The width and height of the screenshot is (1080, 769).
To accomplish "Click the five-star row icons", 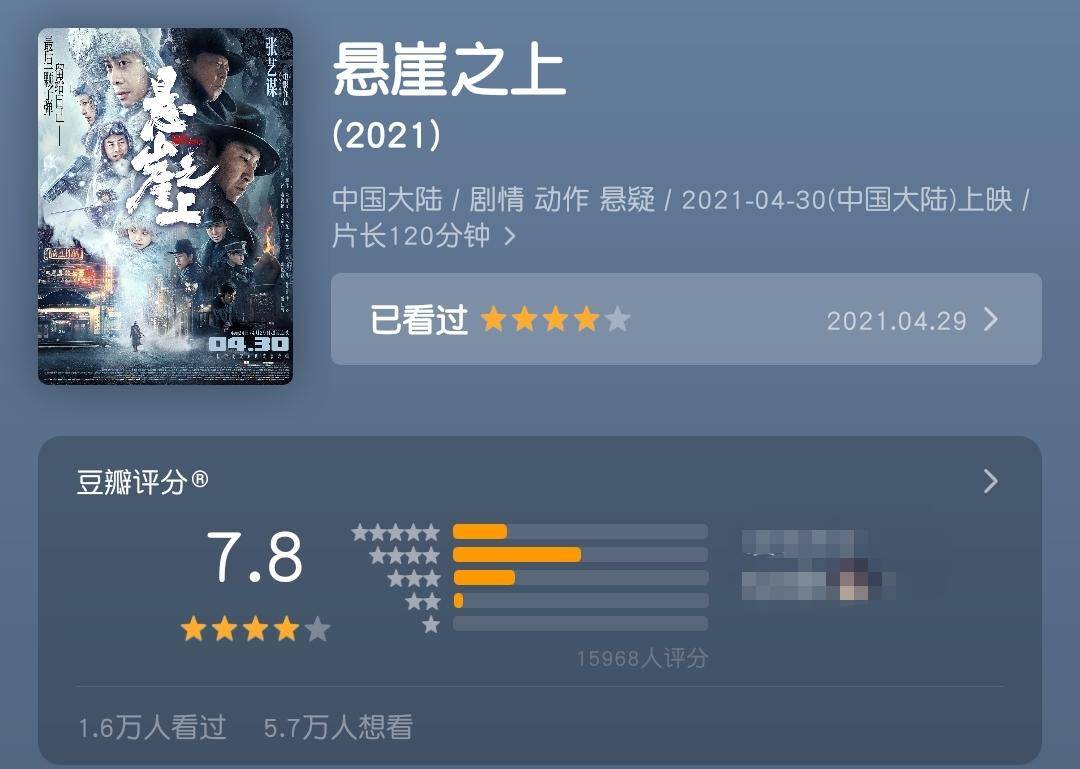I will 395,532.
